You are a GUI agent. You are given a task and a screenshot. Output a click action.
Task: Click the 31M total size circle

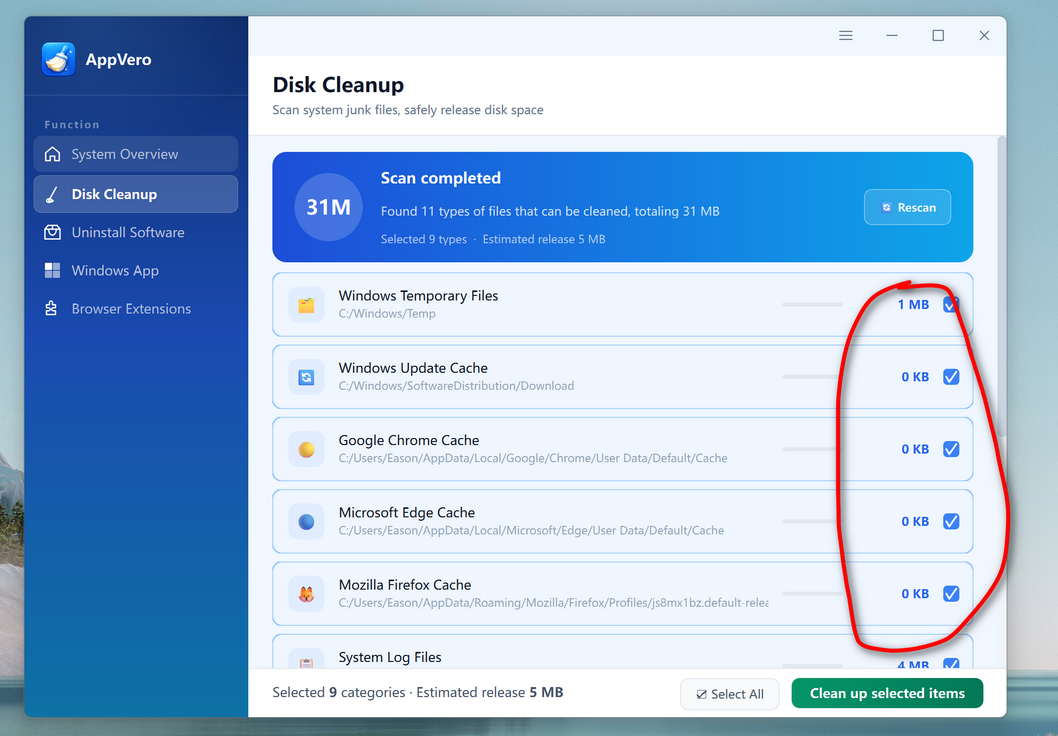tap(329, 207)
